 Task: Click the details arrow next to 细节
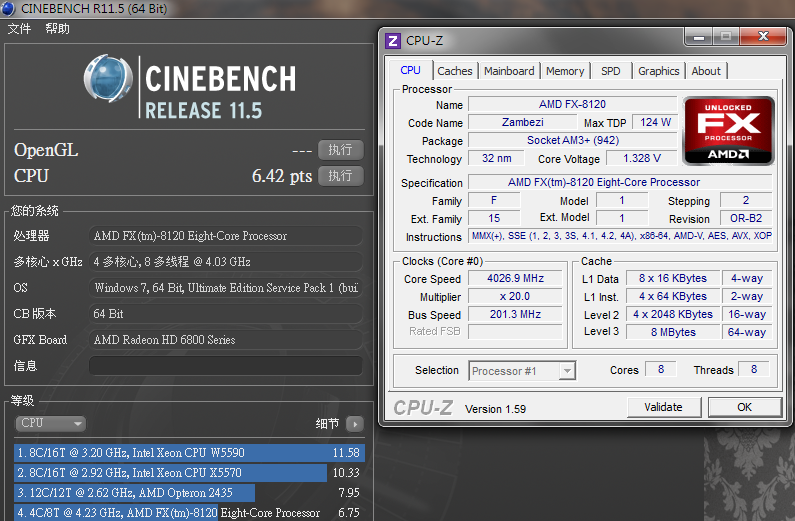354,424
